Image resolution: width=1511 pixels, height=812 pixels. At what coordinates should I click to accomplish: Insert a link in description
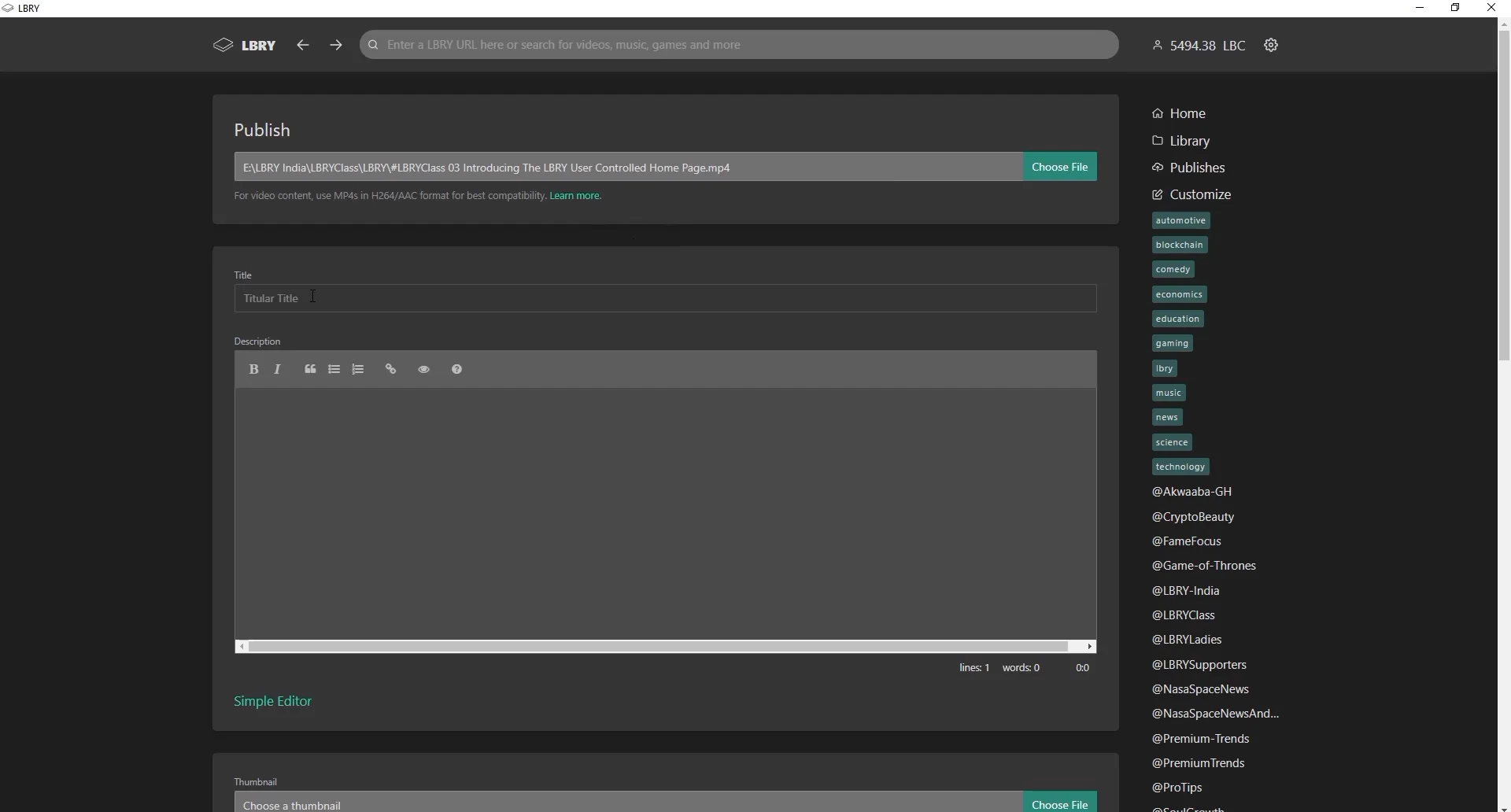391,369
